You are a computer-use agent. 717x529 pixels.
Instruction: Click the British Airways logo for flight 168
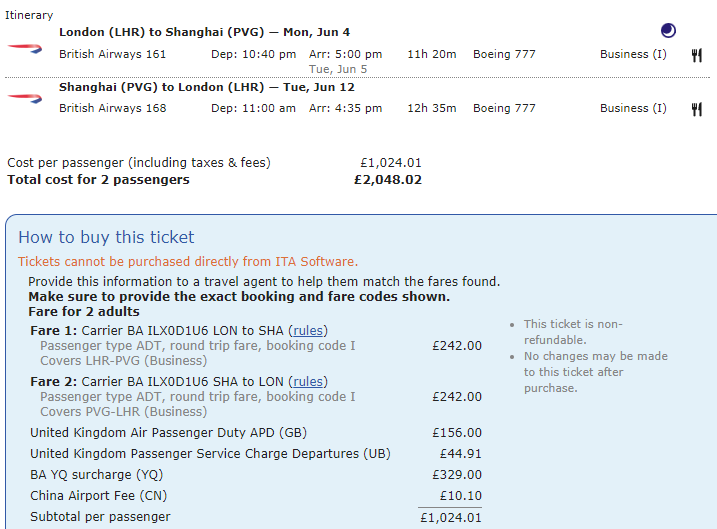tap(24, 99)
